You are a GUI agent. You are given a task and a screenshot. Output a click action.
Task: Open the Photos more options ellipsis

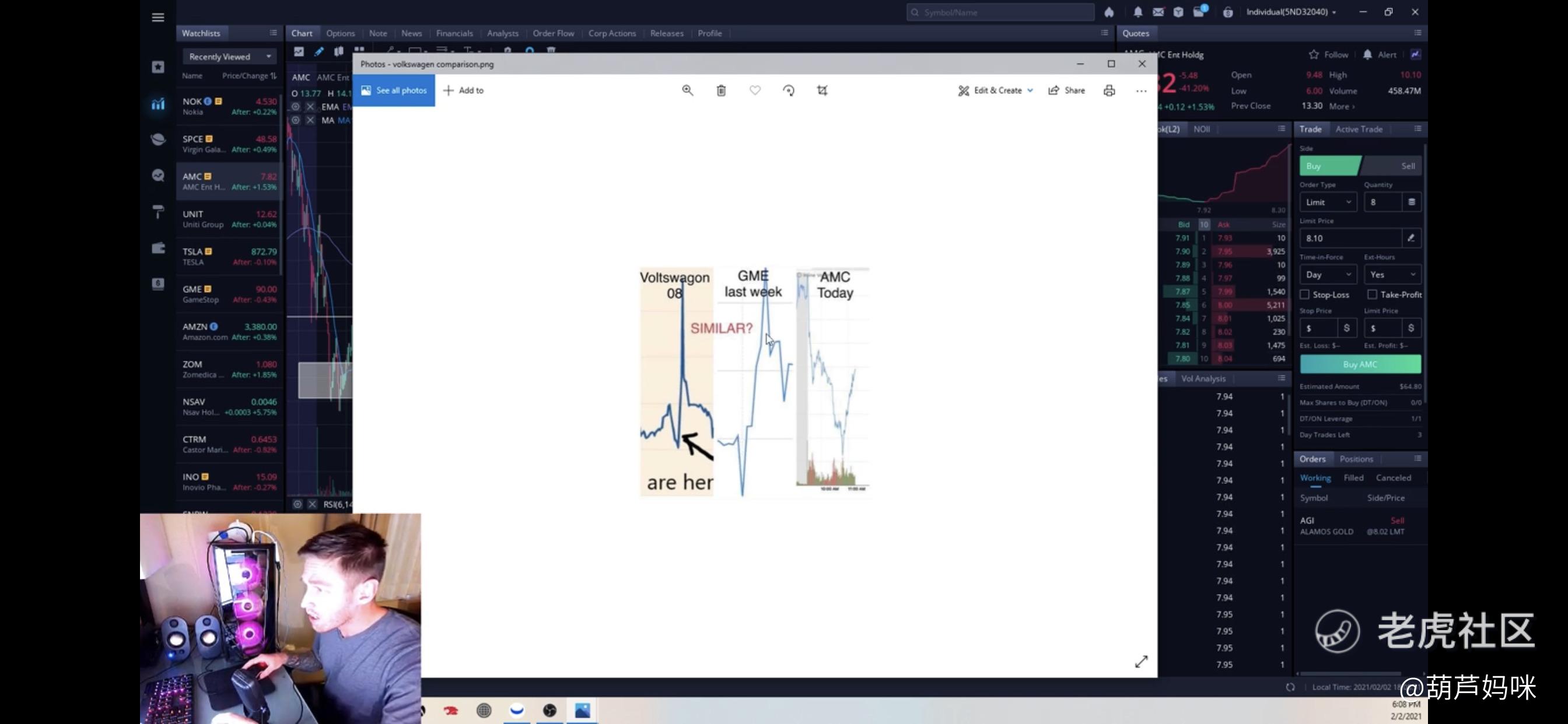(1140, 91)
